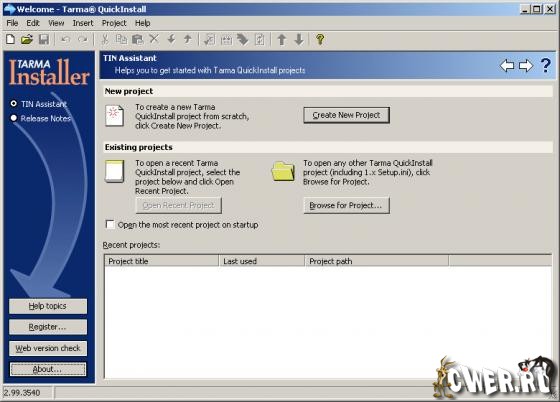Click the Web version check button
560x402 pixels.
(48, 348)
